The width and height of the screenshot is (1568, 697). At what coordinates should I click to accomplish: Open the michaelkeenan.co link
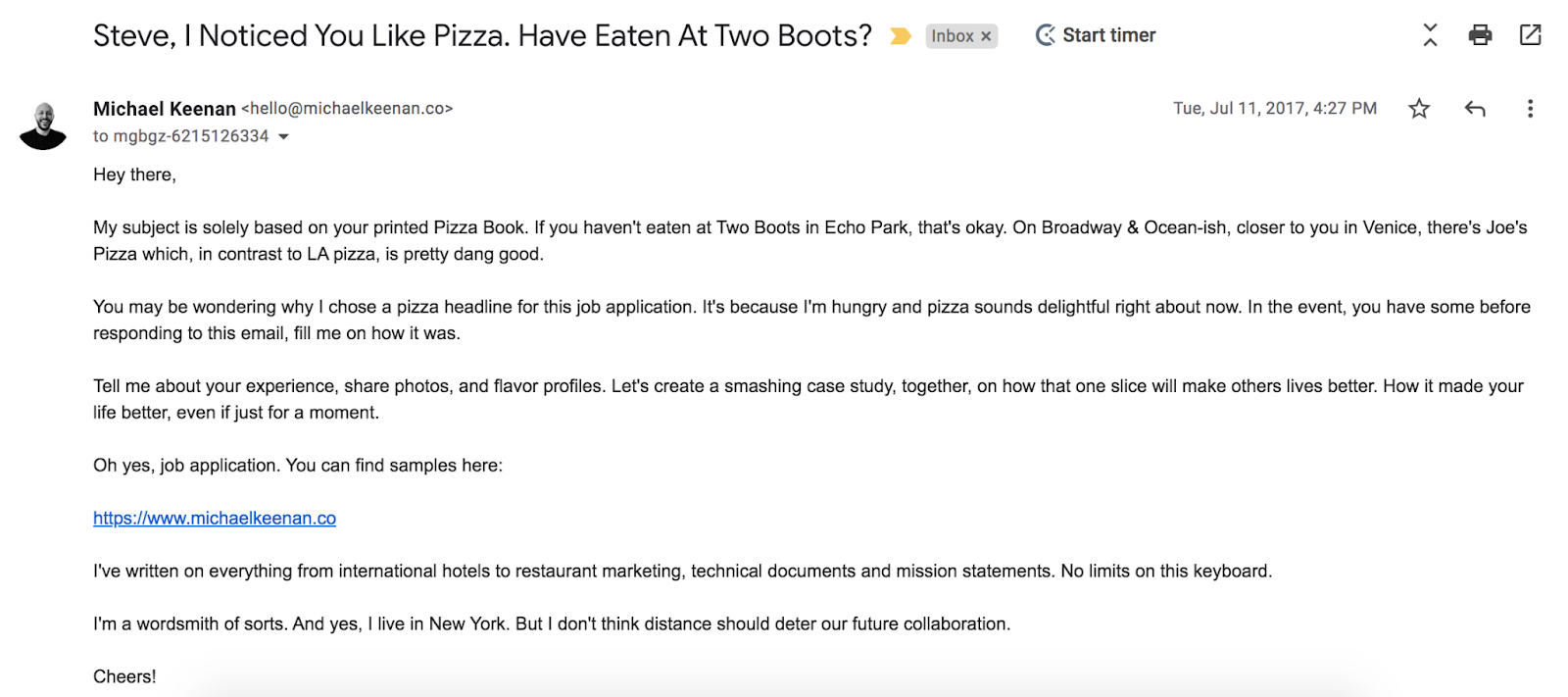click(x=215, y=518)
